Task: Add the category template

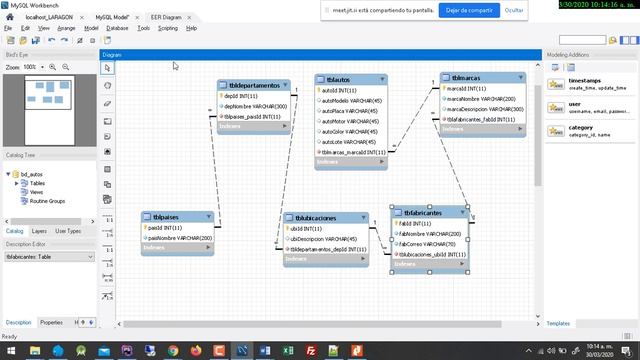Action: tap(590, 131)
